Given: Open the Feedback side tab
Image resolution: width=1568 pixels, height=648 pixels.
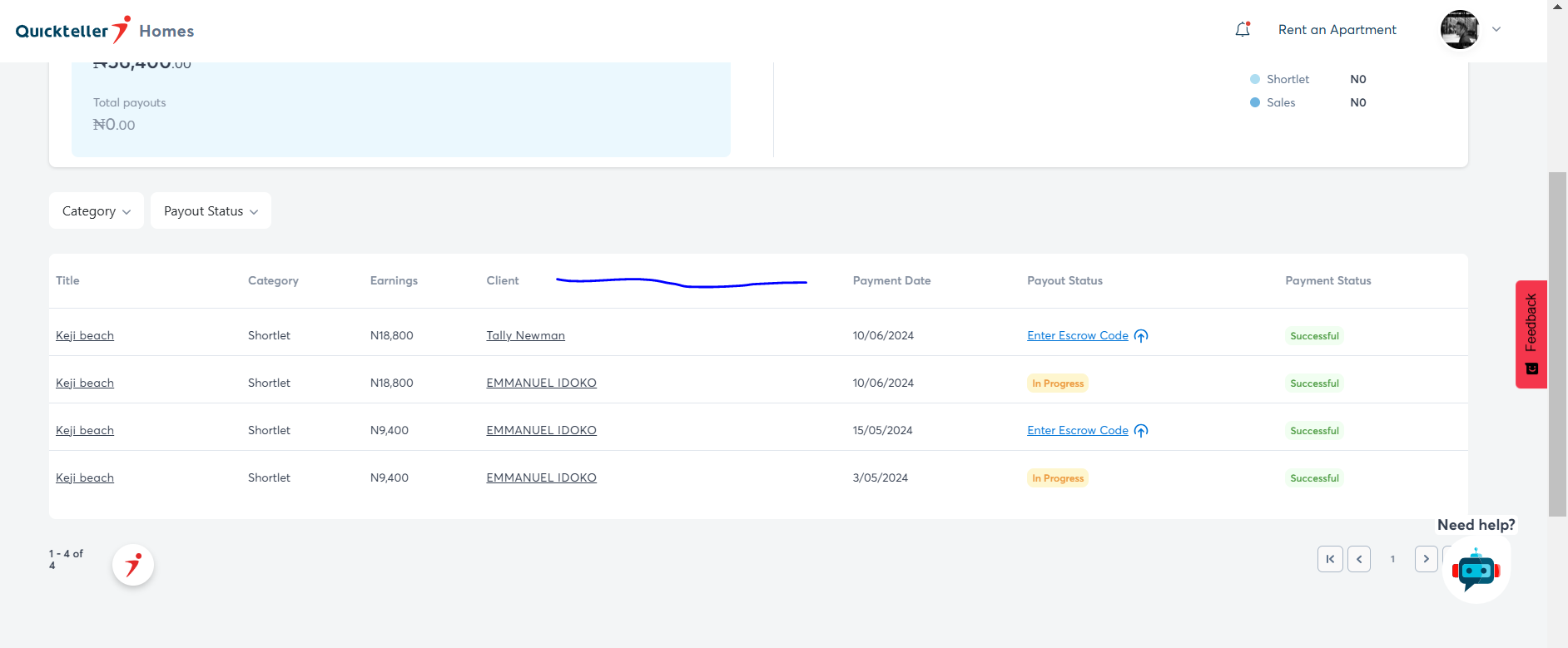Looking at the screenshot, I should (x=1531, y=334).
